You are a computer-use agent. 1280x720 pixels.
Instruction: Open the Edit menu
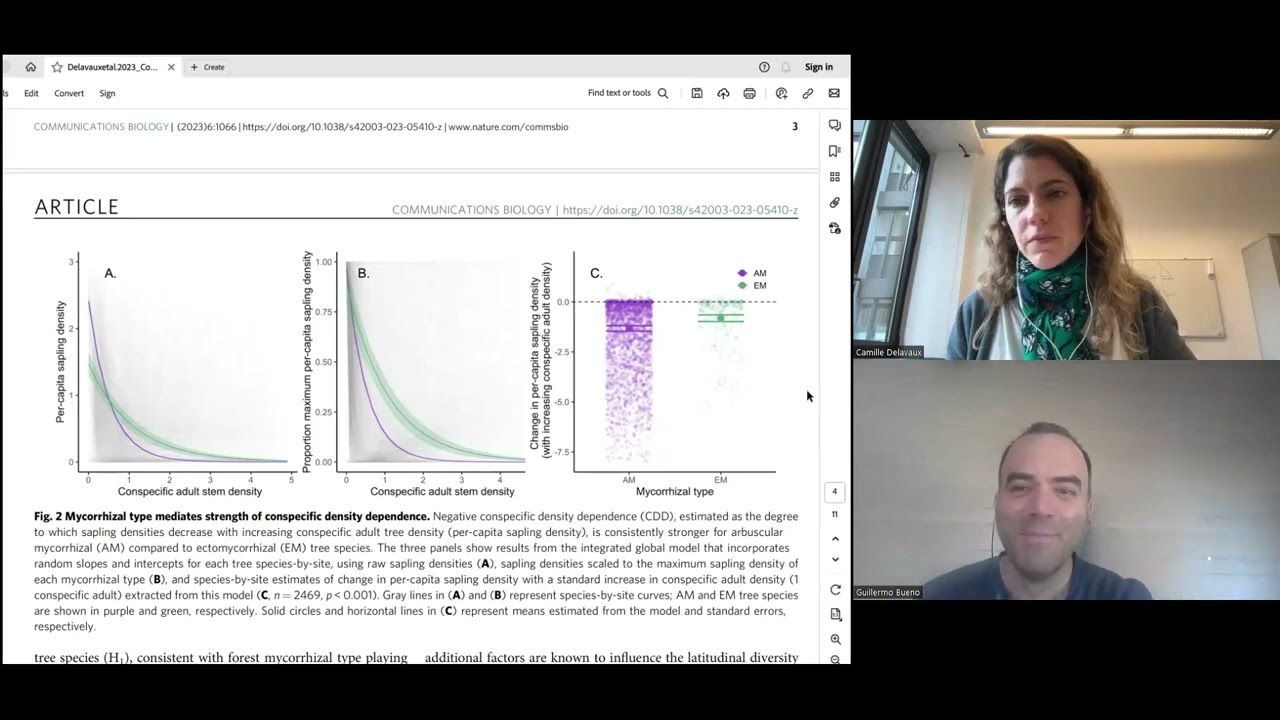(x=31, y=93)
